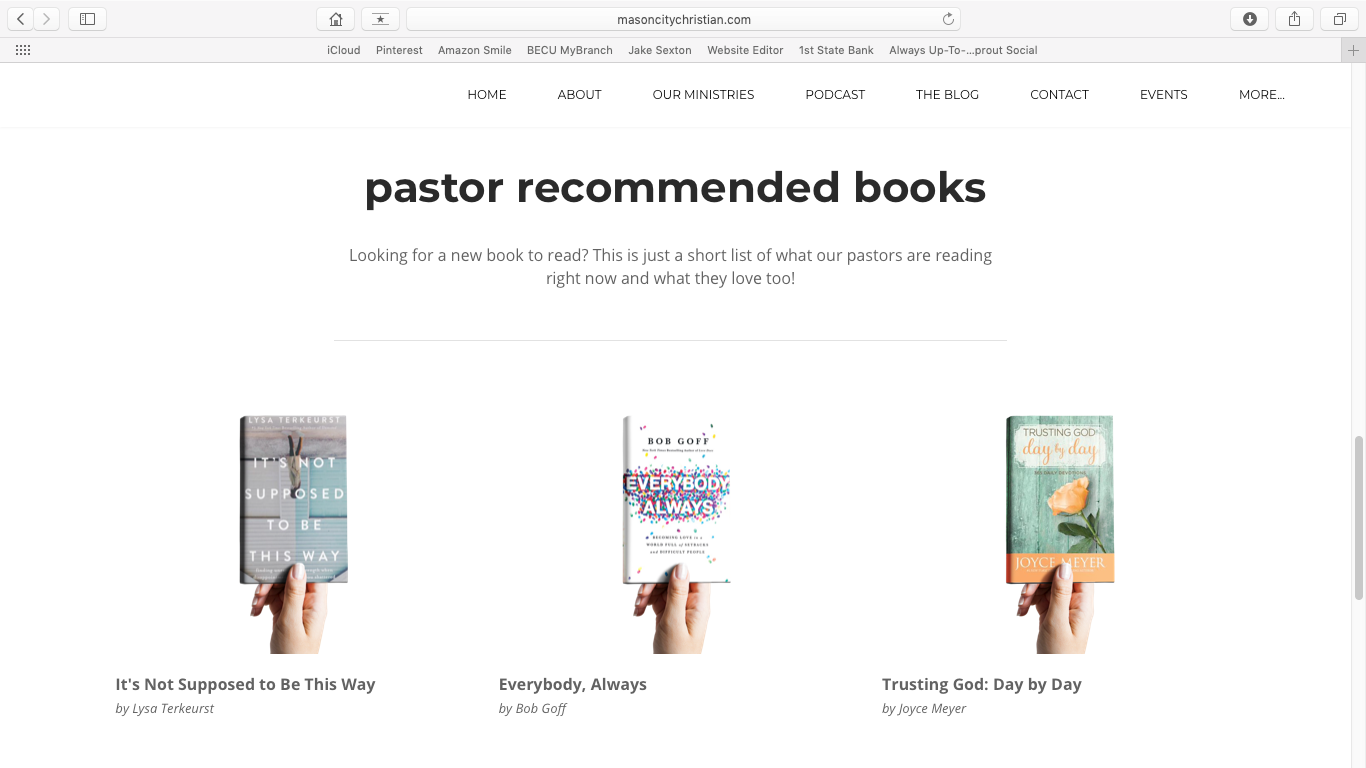
Task: Open the Pinterest bookmark
Action: (x=399, y=50)
